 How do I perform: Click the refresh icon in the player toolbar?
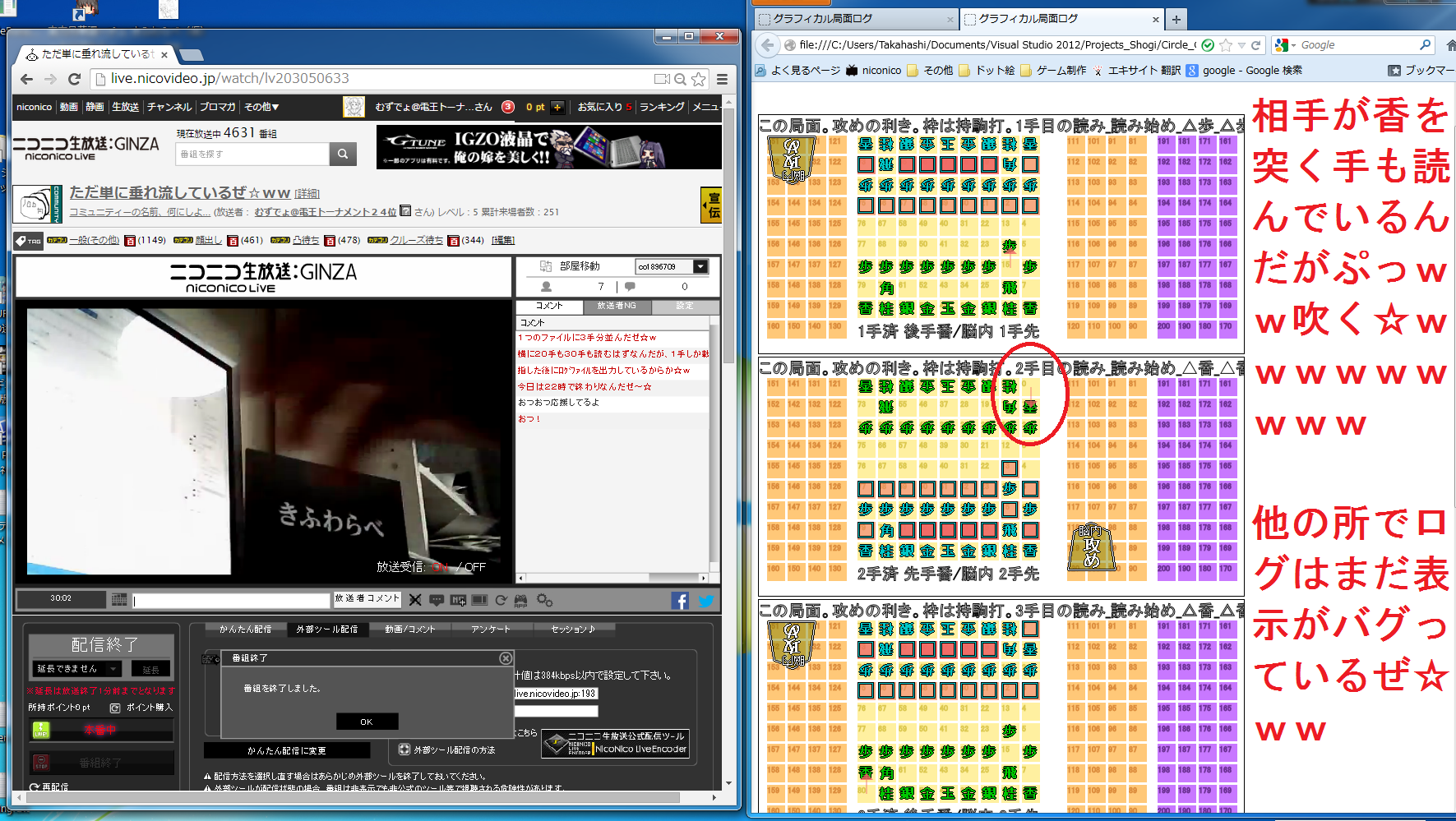tap(501, 601)
